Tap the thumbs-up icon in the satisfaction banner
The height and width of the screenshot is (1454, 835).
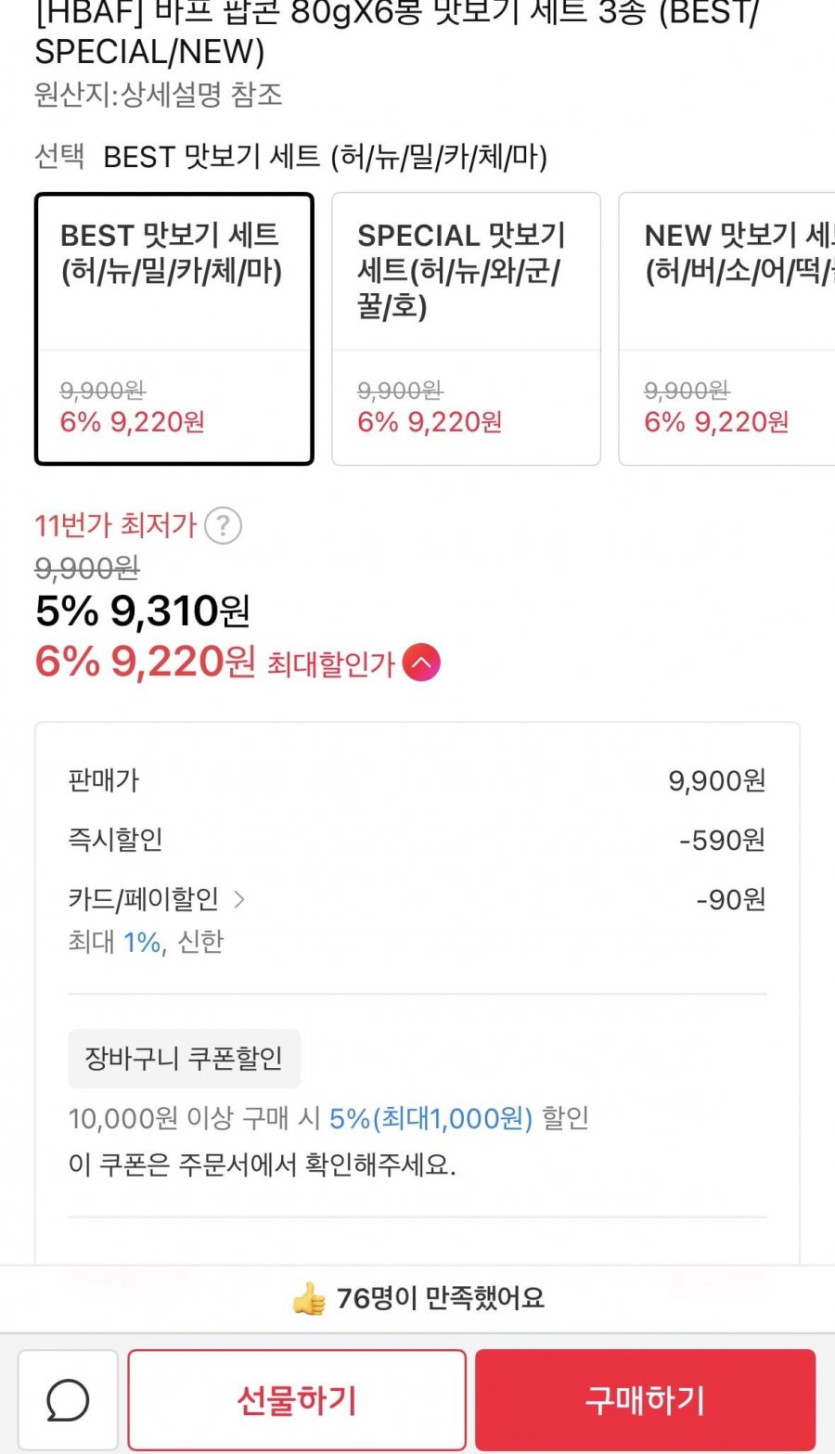point(309,1299)
